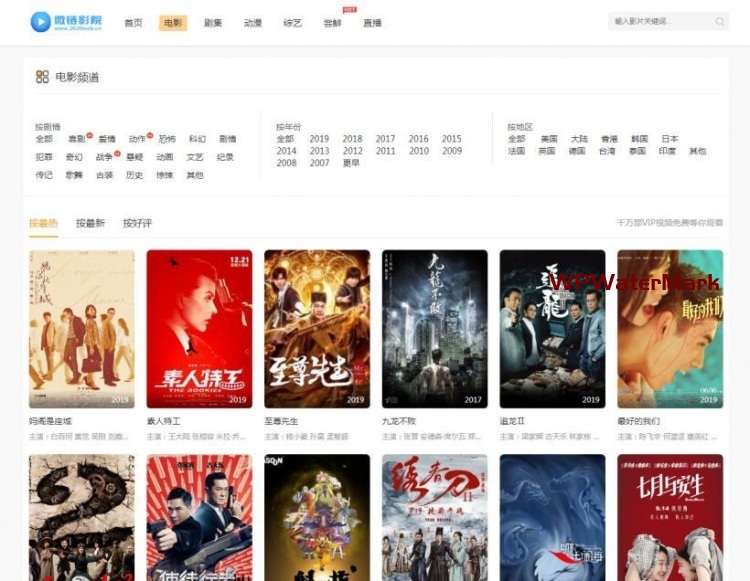Filter genre by 历史
Image resolution: width=750 pixels, height=581 pixels.
click(134, 175)
